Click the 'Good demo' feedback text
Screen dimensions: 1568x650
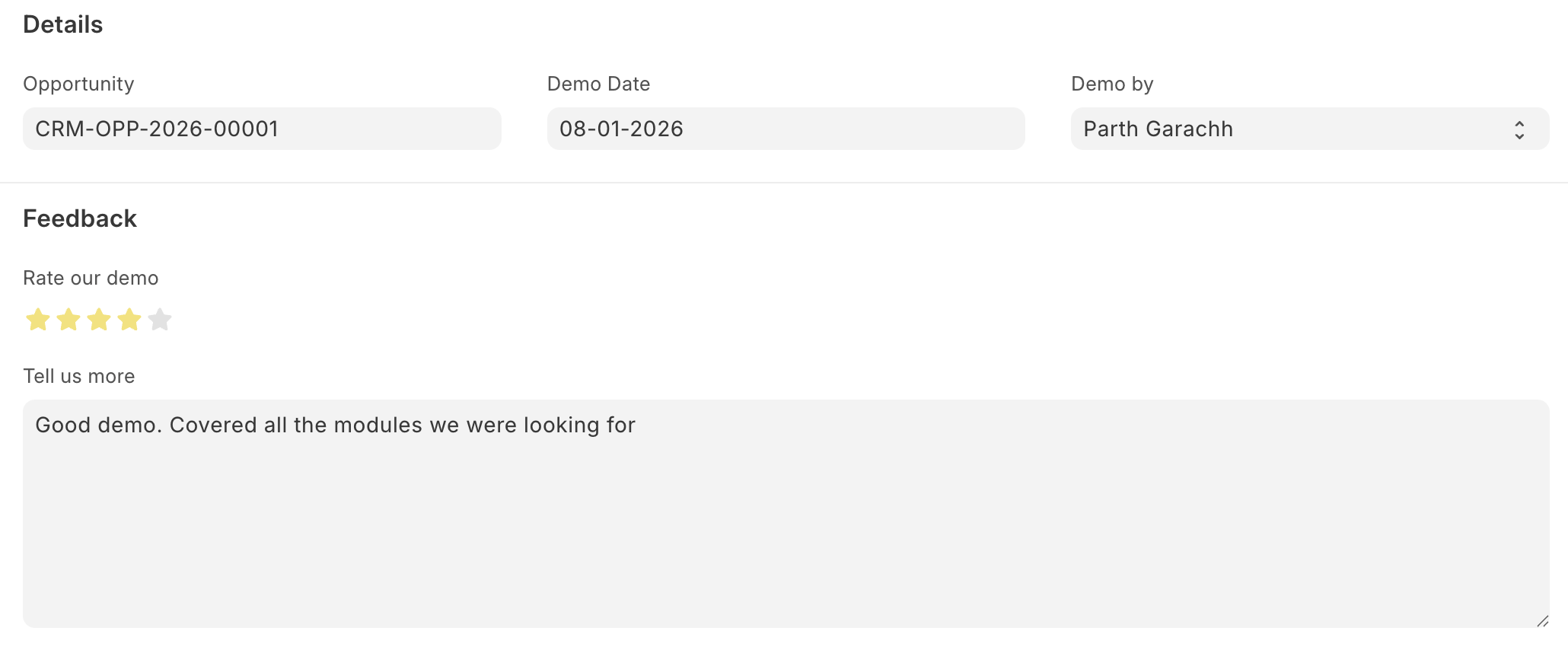click(x=335, y=425)
